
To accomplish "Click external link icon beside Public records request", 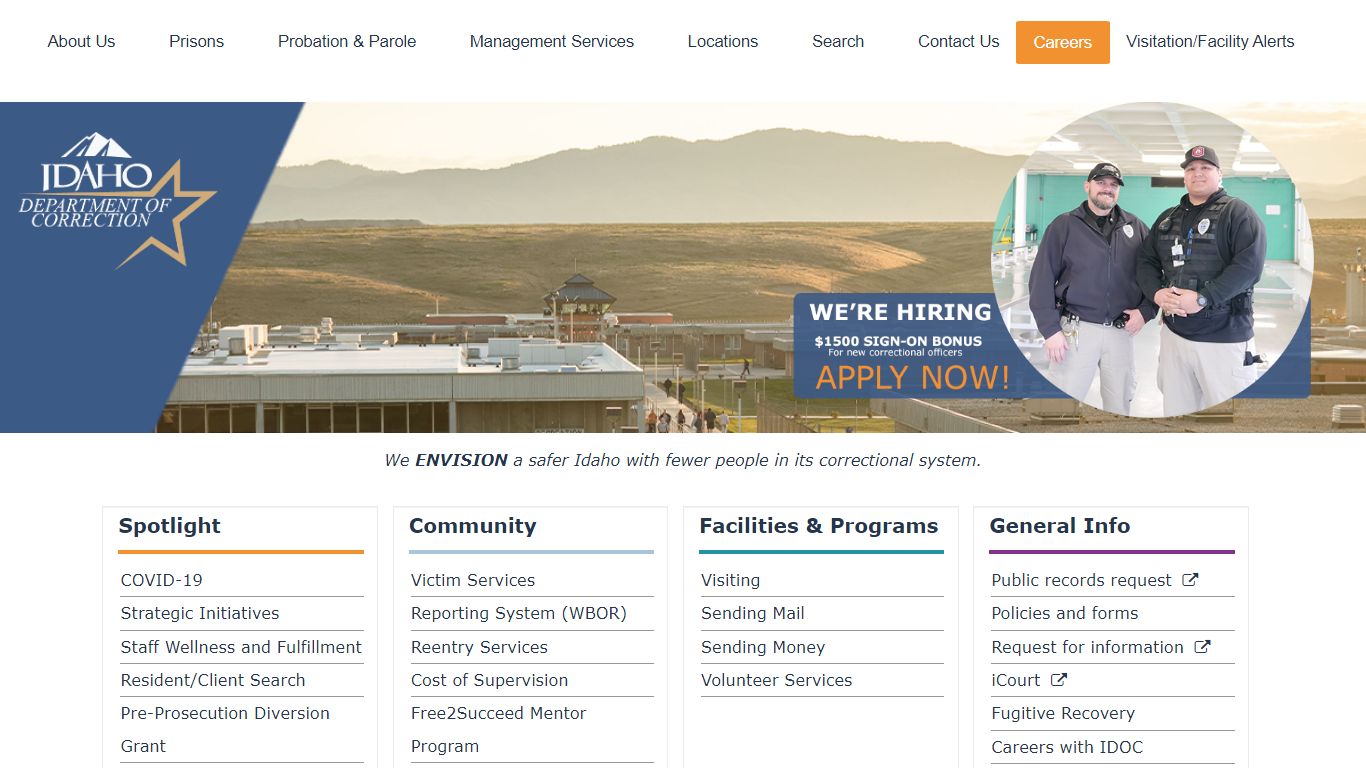I will tap(1190, 580).
